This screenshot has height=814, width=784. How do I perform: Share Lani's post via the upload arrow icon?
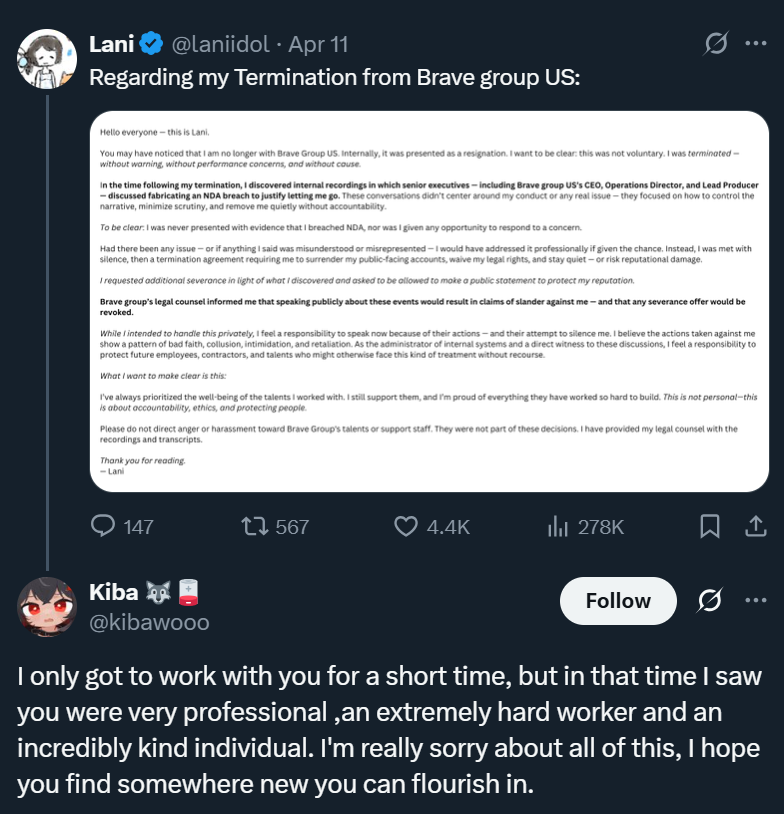(x=757, y=526)
